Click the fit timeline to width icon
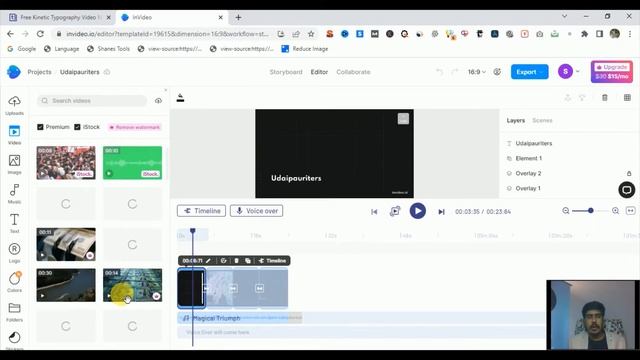Screen dimensions: 640x360 click(x=631, y=211)
